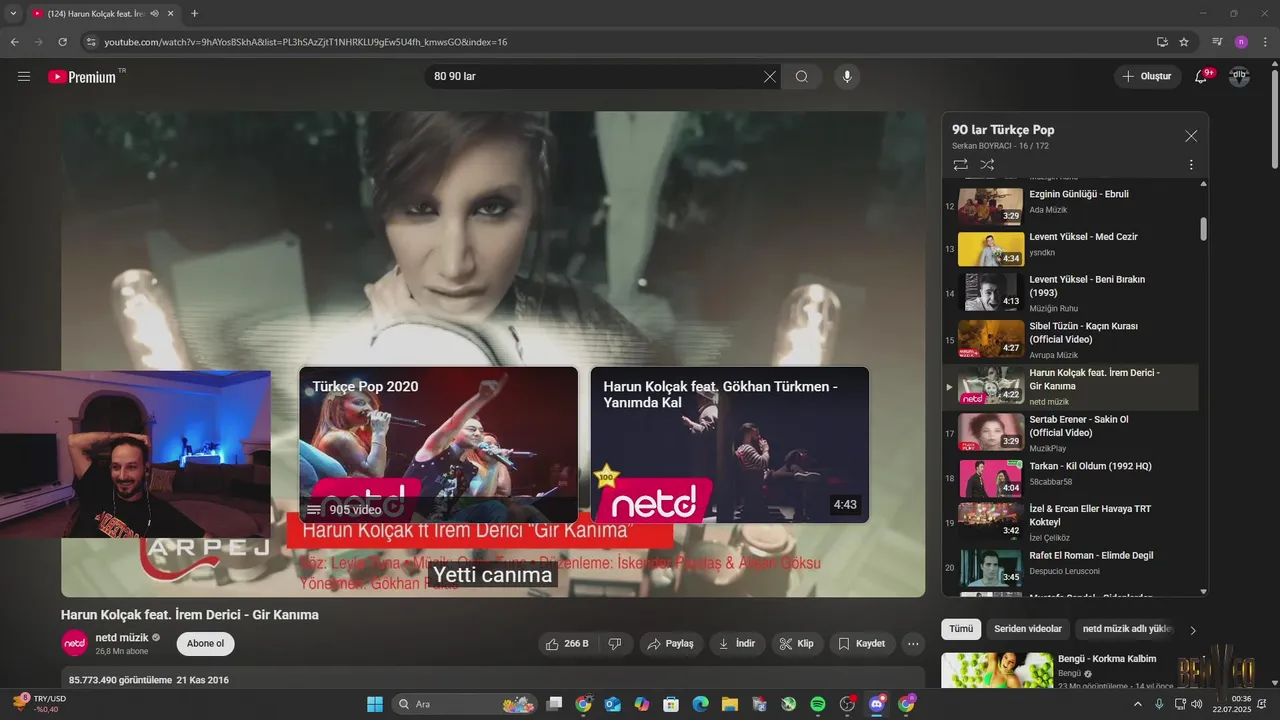The image size is (1280, 720).
Task: Open the browser media control icon
Action: [x=1217, y=42]
